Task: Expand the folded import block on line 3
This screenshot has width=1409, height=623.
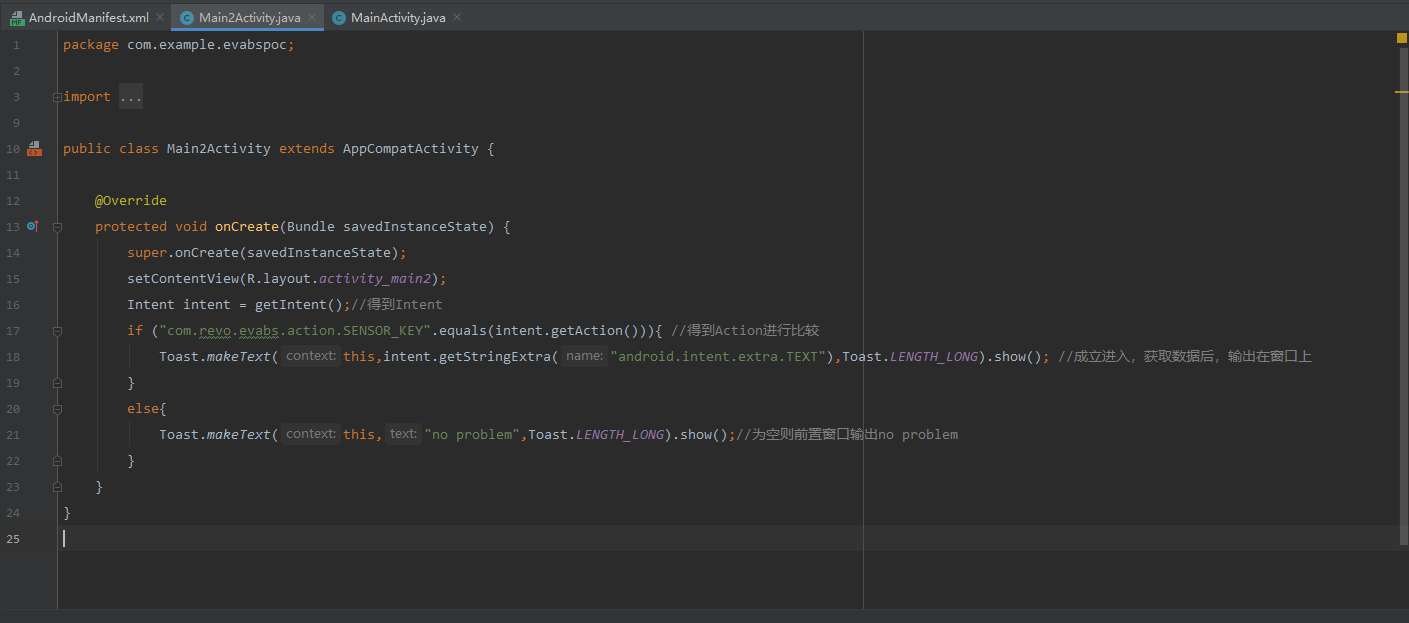Action: coord(57,97)
